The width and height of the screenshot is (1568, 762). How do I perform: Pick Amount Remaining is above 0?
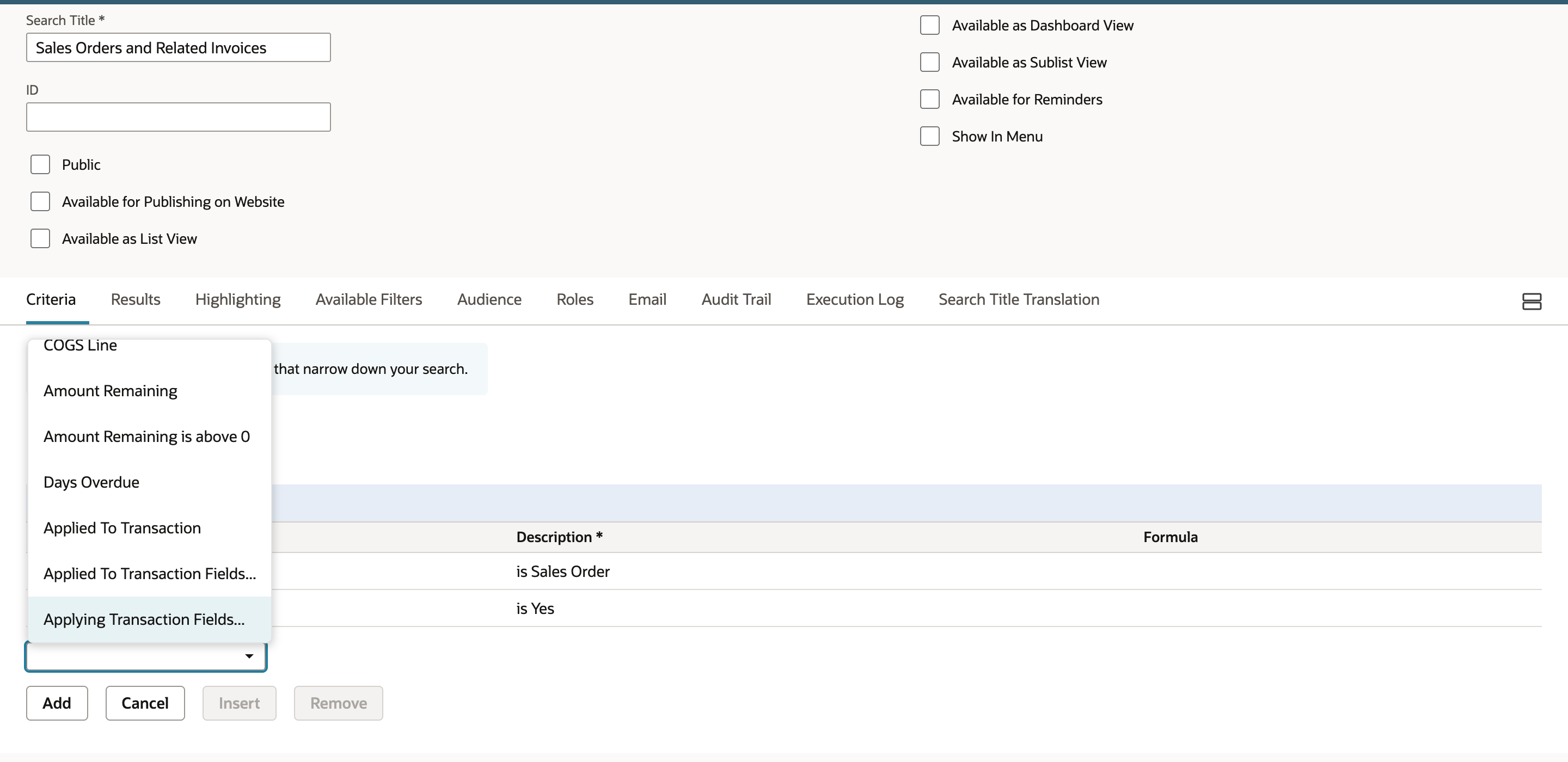(149, 437)
